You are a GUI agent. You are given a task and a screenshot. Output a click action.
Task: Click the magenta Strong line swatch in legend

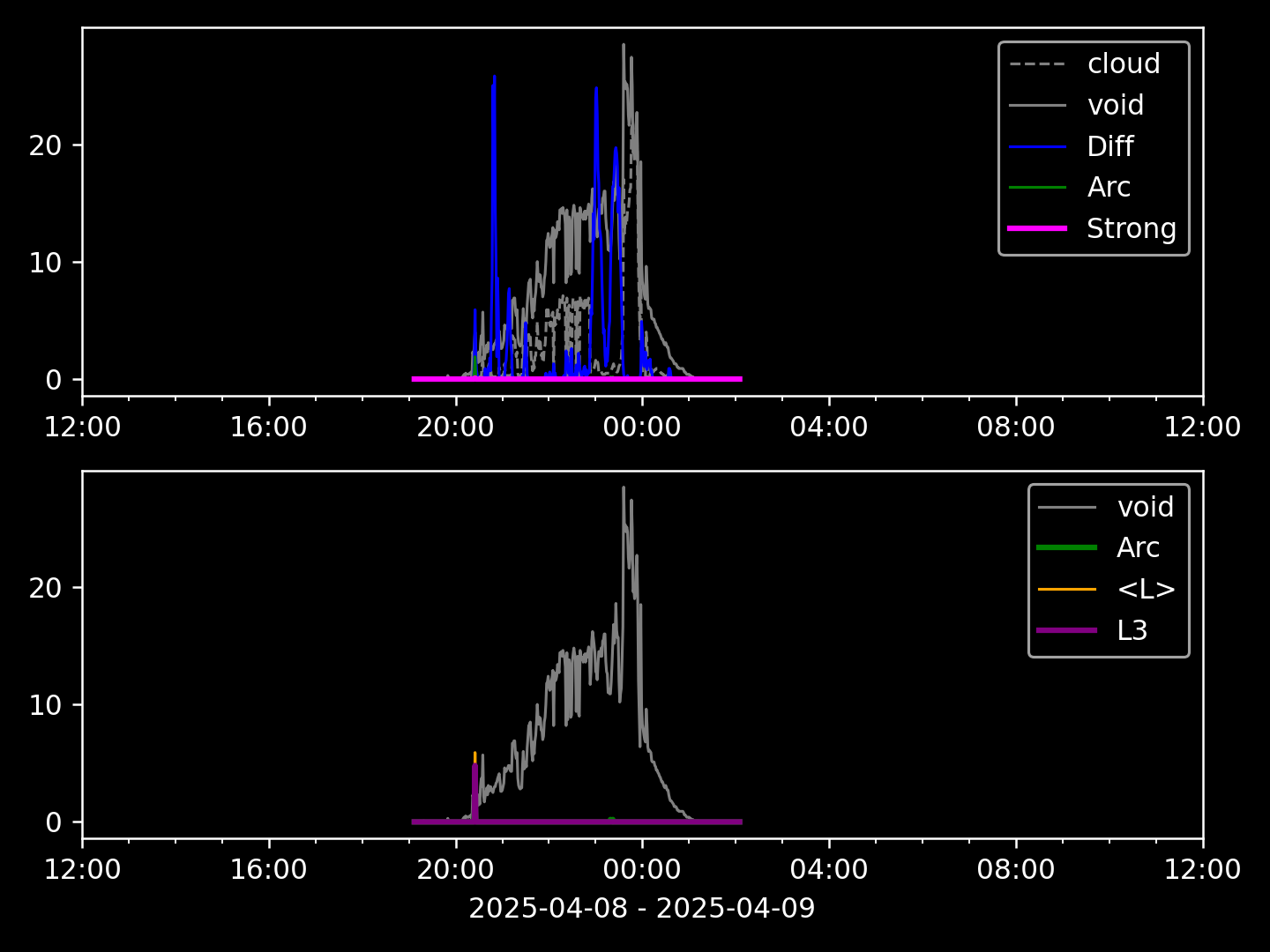1038,228
